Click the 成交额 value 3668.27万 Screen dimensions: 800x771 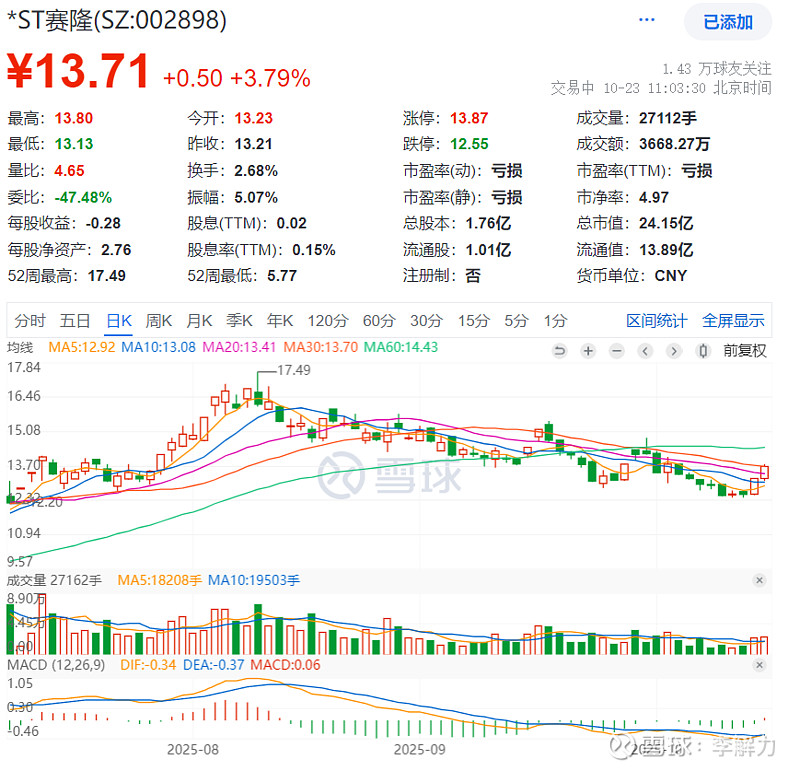click(x=674, y=144)
